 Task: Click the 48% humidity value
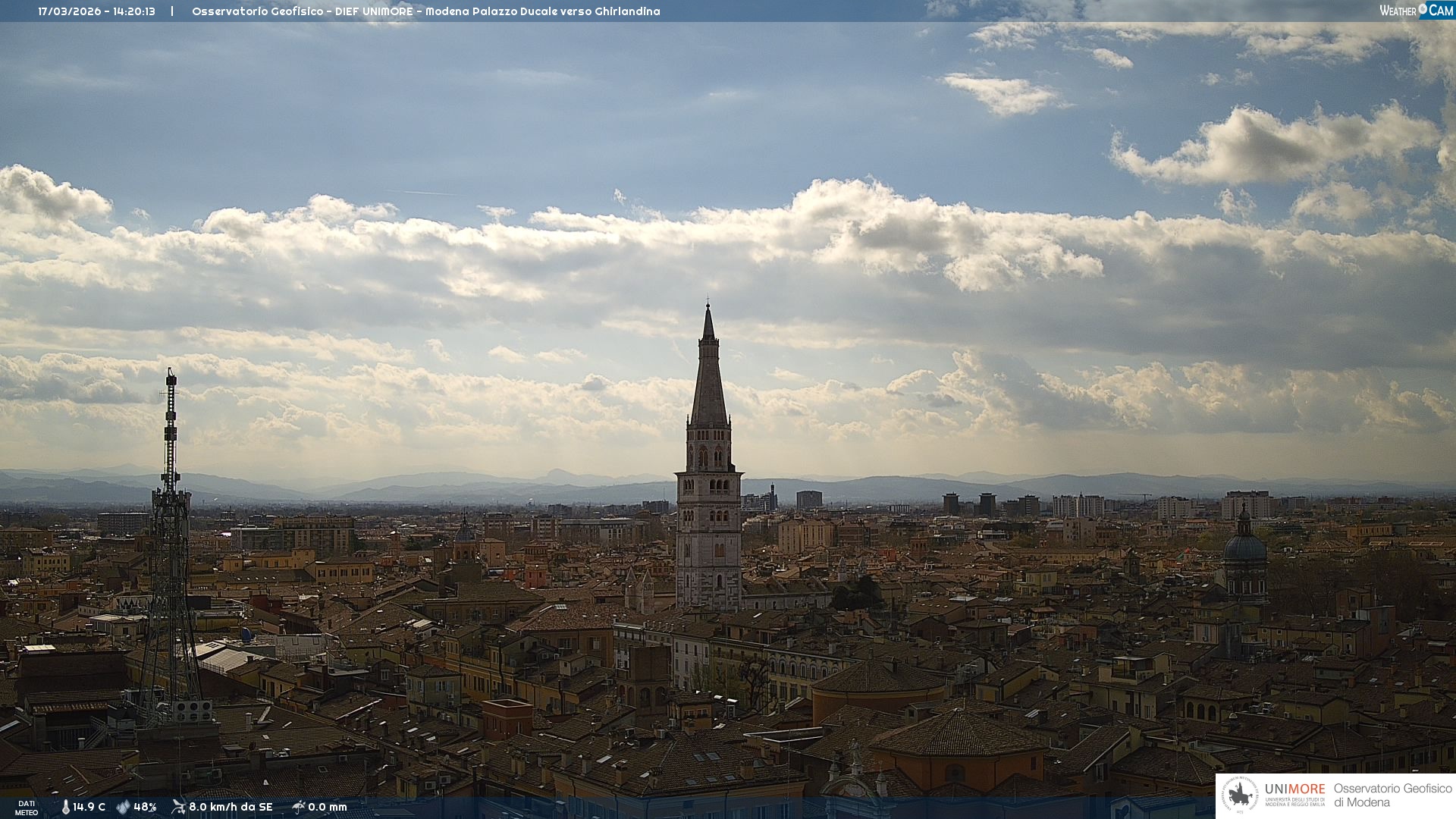[145, 807]
